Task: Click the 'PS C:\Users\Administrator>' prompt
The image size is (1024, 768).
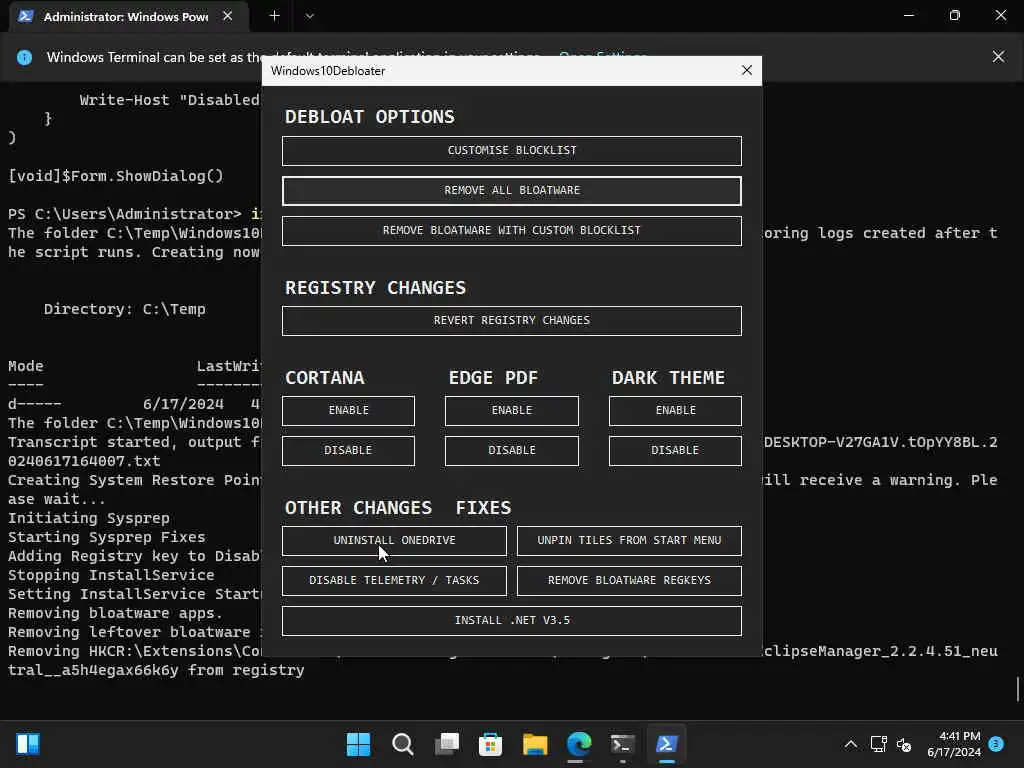Action: pyautogui.click(x=125, y=214)
